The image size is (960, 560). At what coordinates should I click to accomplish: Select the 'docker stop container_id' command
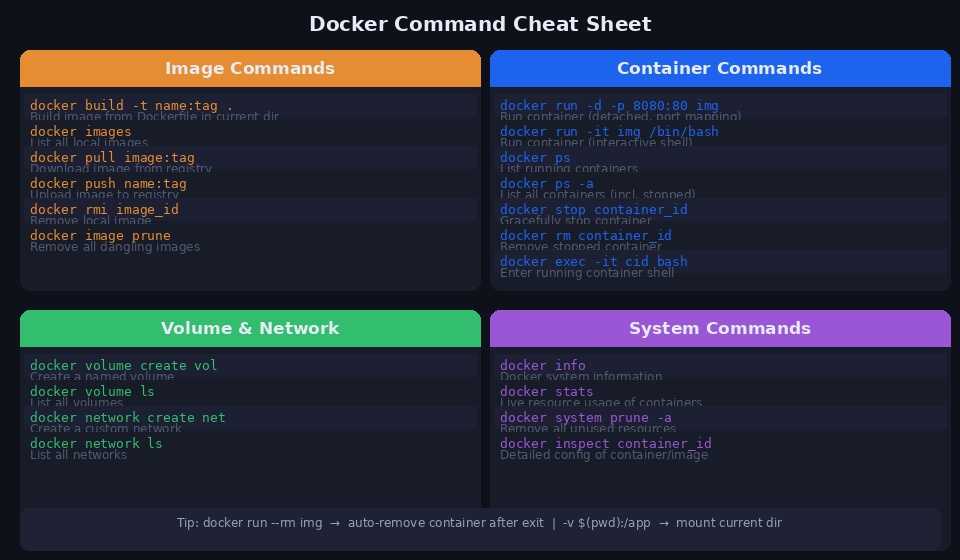(x=593, y=210)
